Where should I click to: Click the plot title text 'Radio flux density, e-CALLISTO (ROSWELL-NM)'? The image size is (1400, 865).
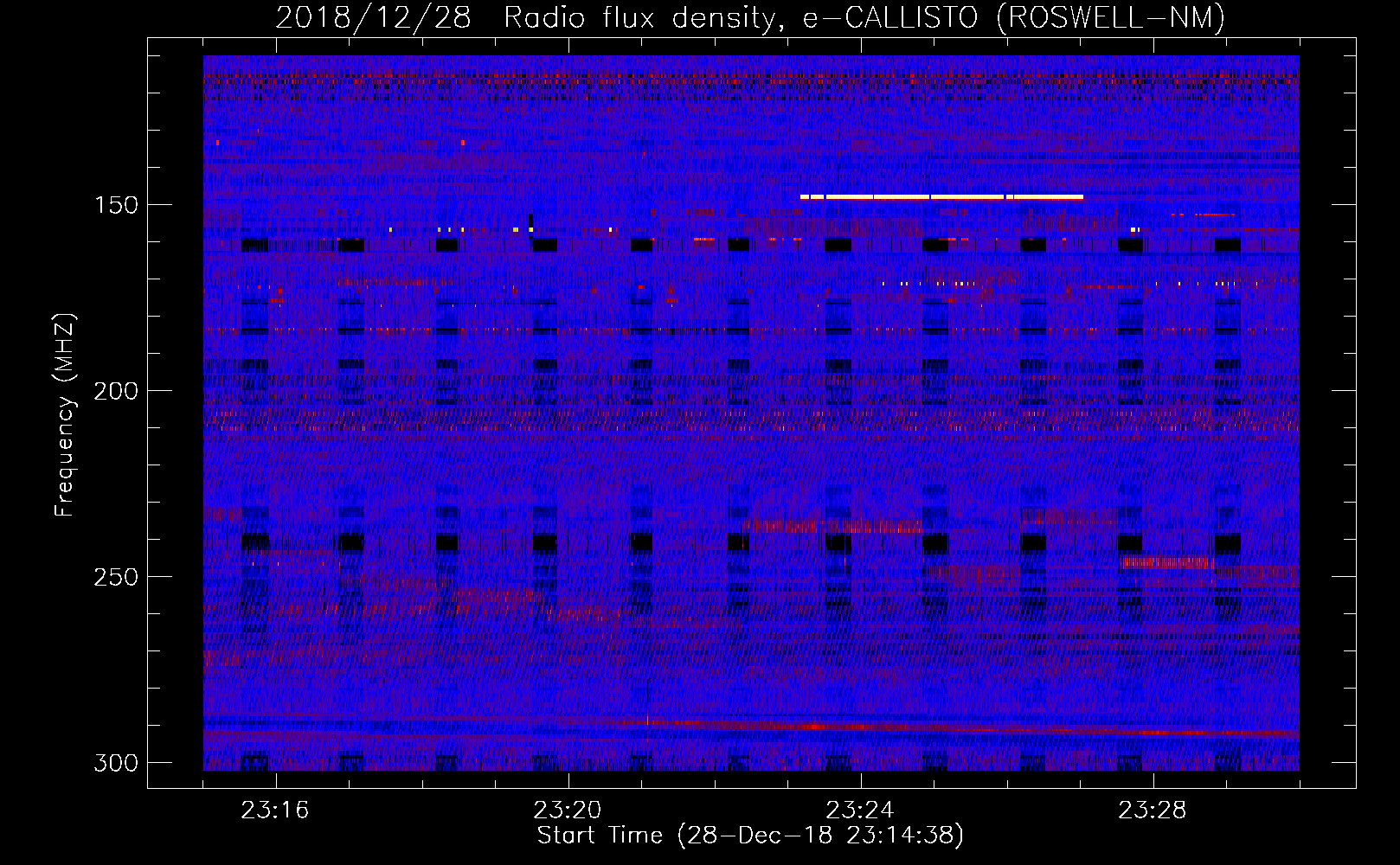[x=864, y=17]
